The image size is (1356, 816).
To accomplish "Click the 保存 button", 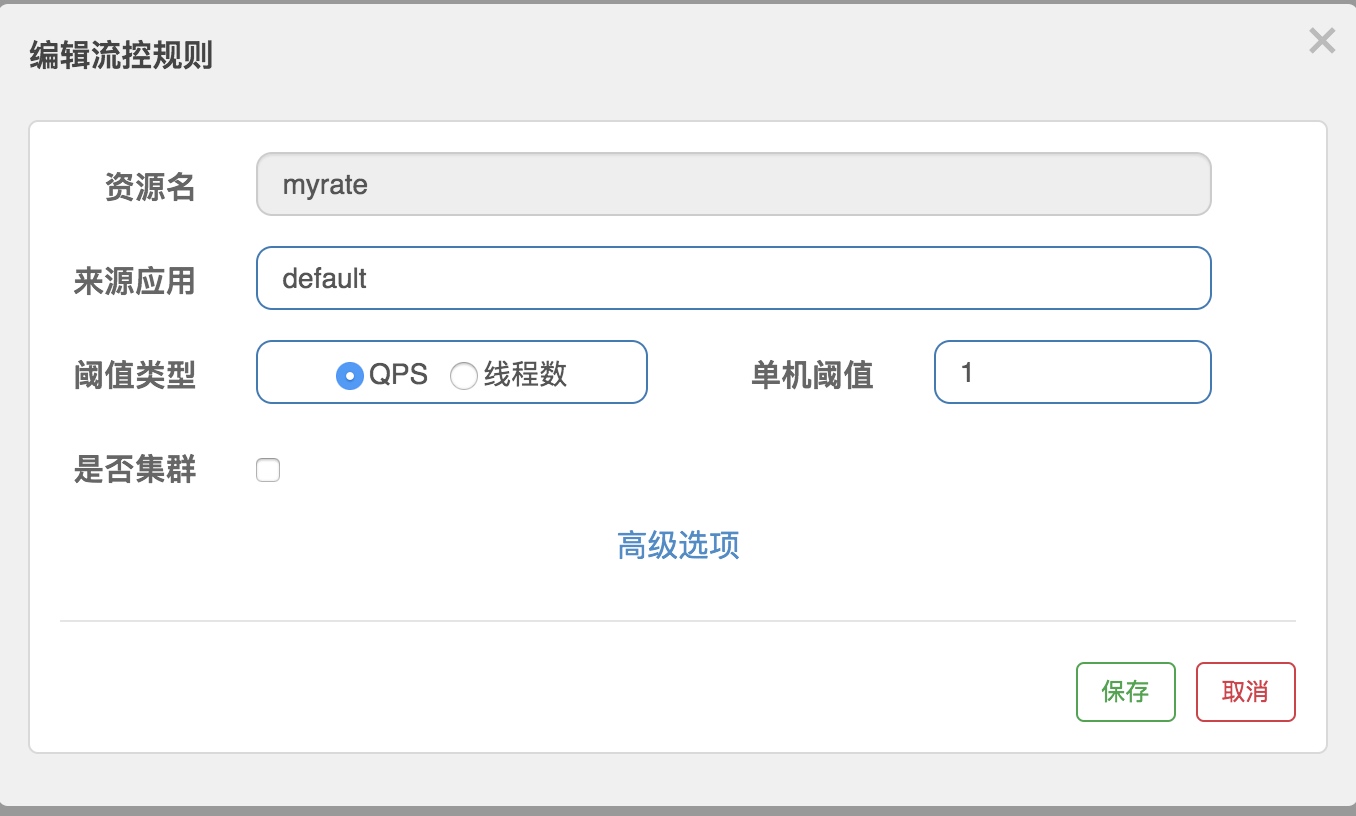I will [x=1125, y=692].
